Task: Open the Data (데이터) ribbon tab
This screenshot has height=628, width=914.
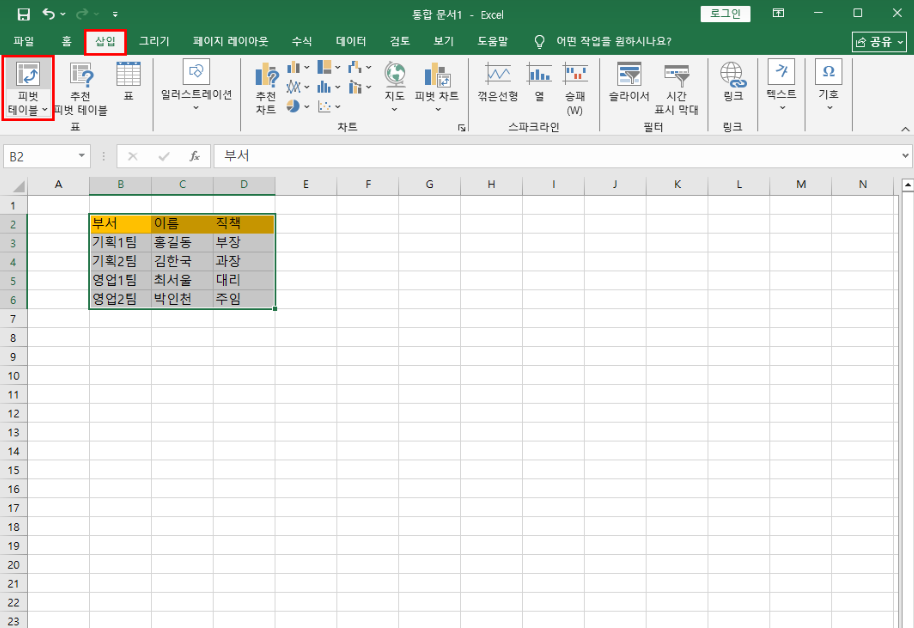Action: click(x=351, y=41)
